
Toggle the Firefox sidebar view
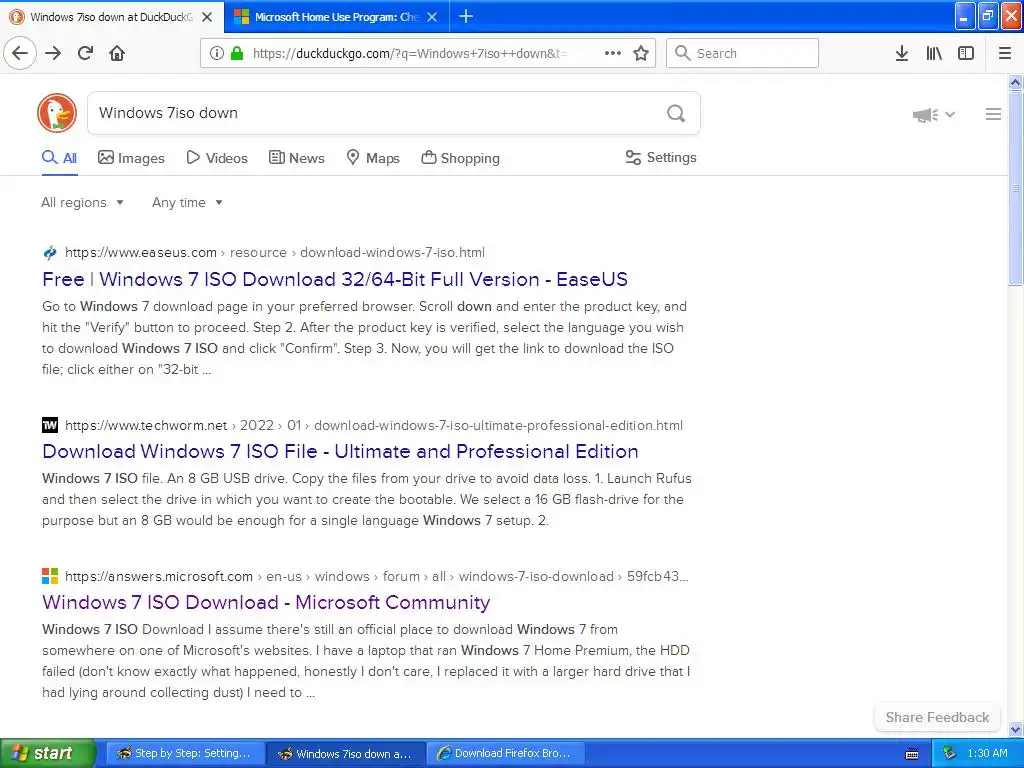pos(966,53)
